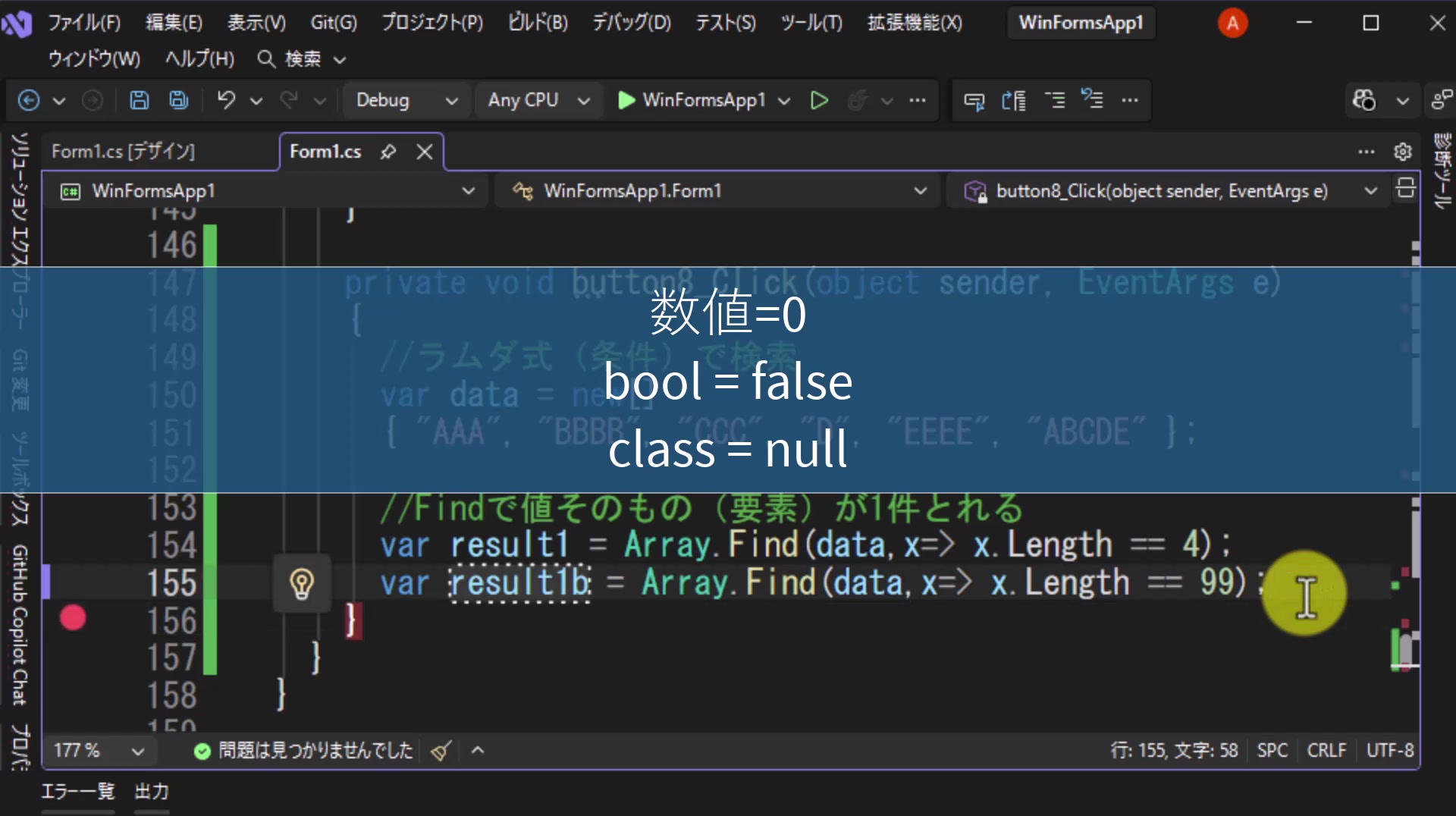Close the Form1.cs tab
The width and height of the screenshot is (1456, 816).
(425, 152)
